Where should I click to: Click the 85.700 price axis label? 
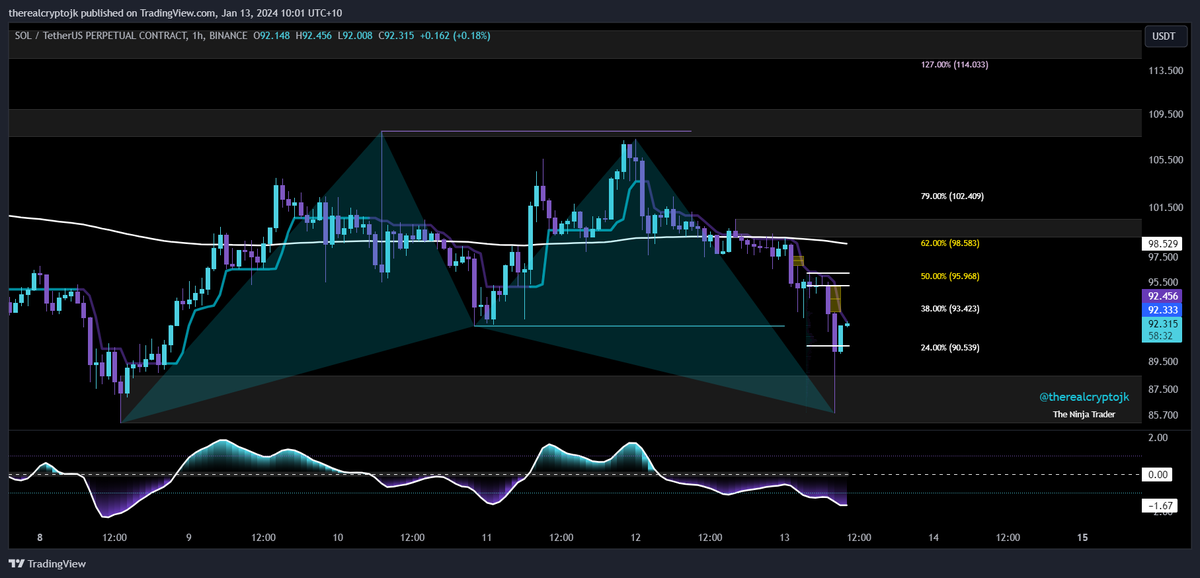coord(1164,415)
